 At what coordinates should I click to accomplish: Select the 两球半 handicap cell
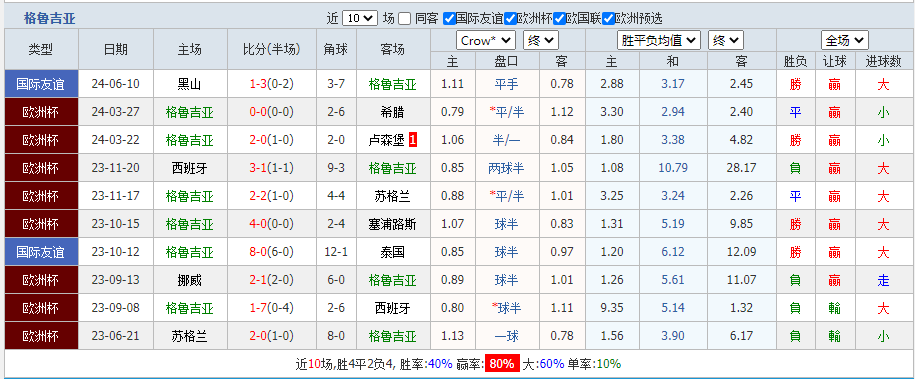tap(506, 168)
